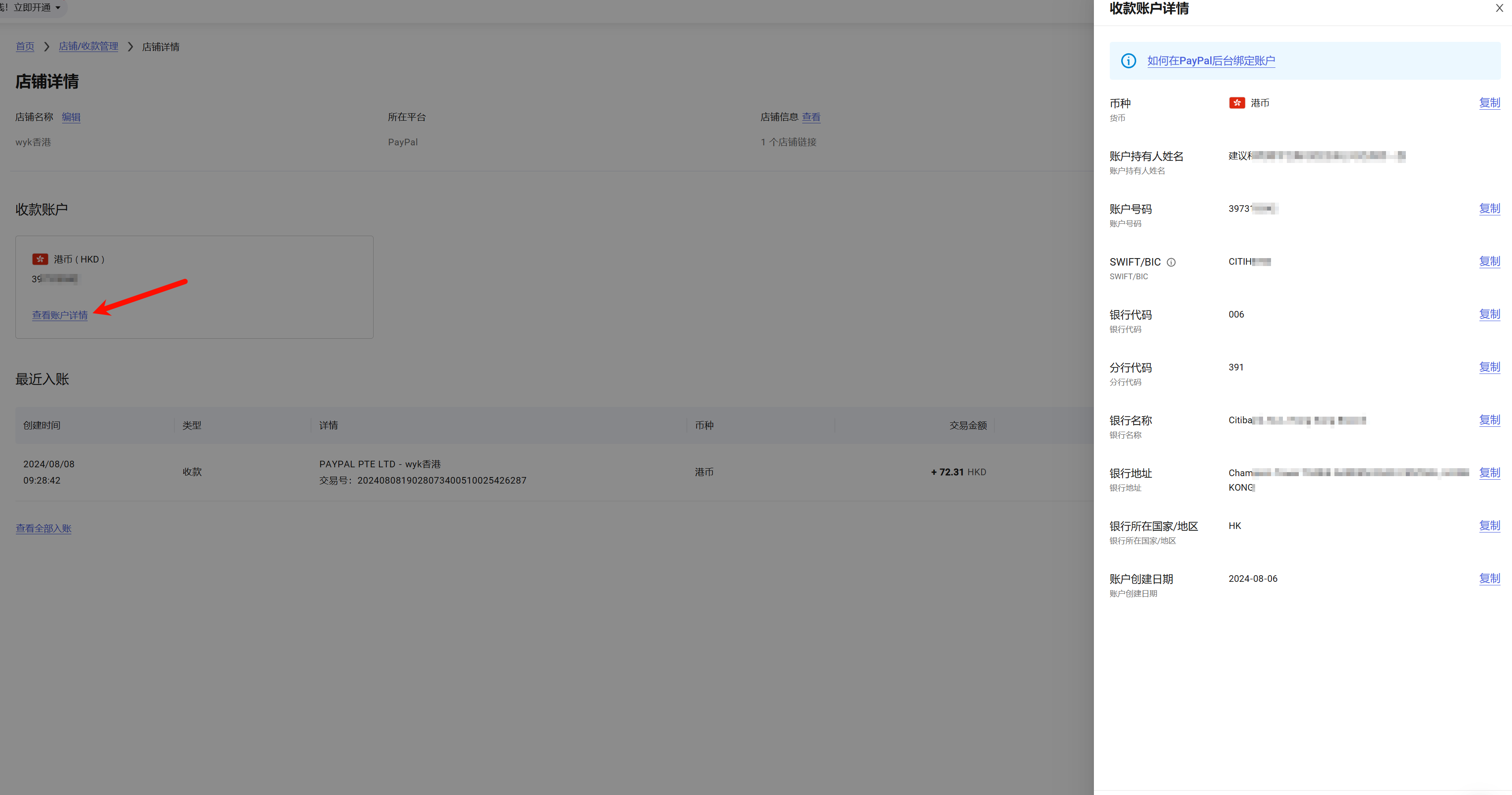Click the Hong Kong flag icon beside 港币 in panel
1512x795 pixels.
(1237, 103)
